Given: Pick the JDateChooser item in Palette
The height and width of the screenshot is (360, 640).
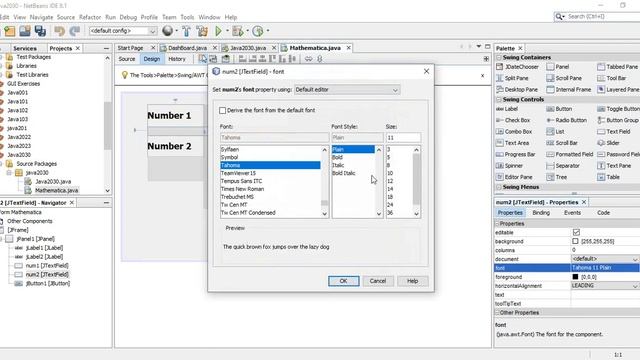Looking at the screenshot, I should coord(517,67).
